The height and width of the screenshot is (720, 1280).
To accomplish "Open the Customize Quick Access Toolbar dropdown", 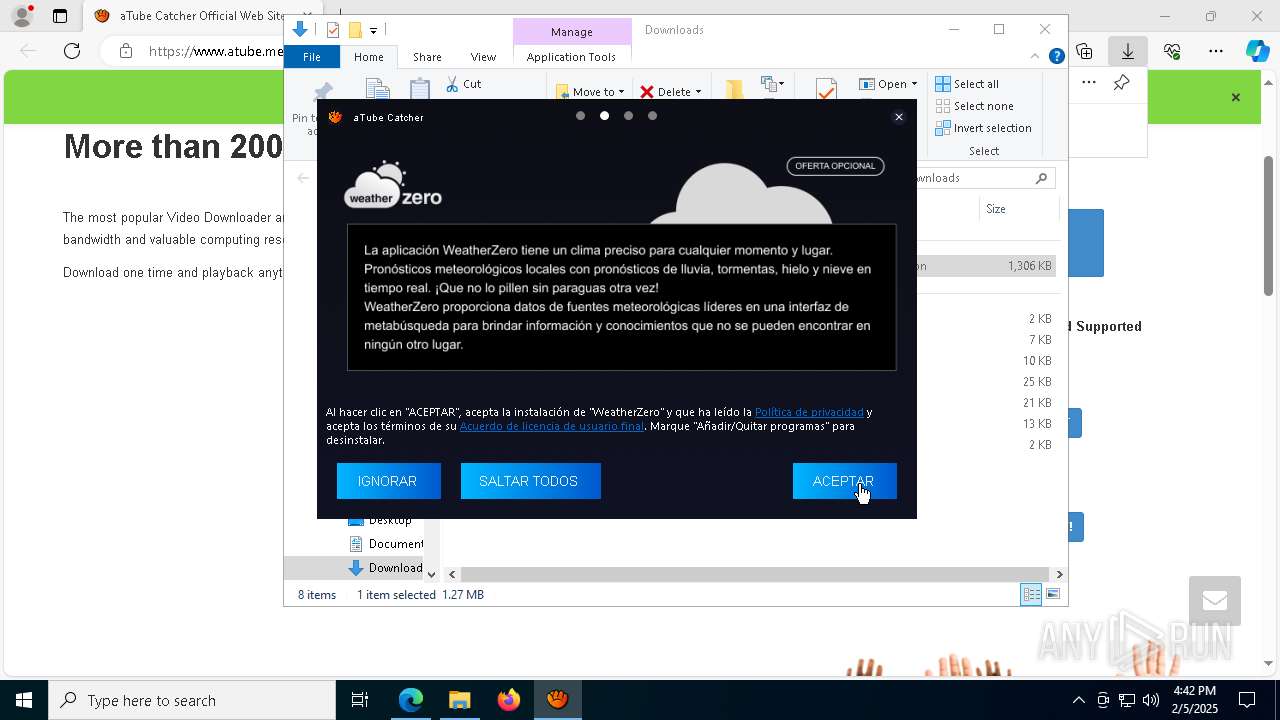I will pos(373,31).
